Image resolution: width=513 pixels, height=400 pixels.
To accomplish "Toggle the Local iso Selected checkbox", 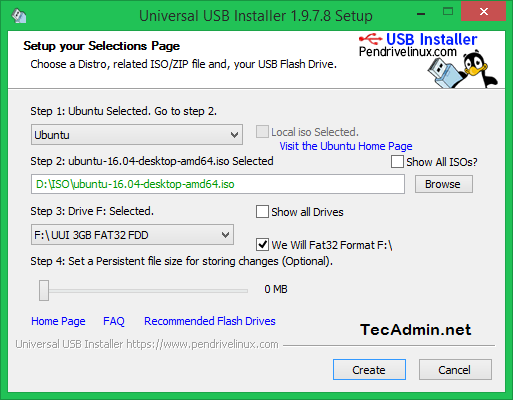I will [x=262, y=132].
